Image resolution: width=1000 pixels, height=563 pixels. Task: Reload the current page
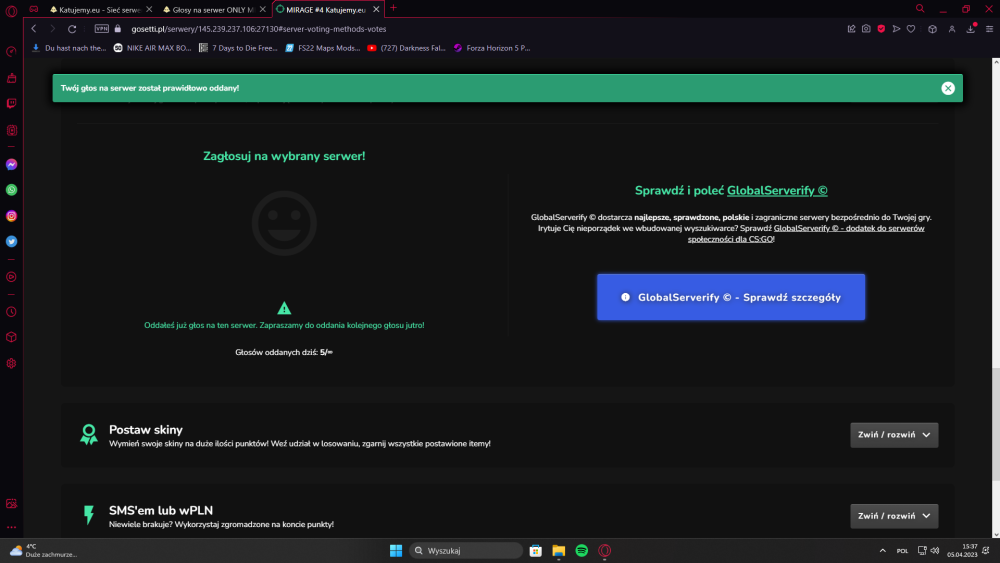[72, 29]
